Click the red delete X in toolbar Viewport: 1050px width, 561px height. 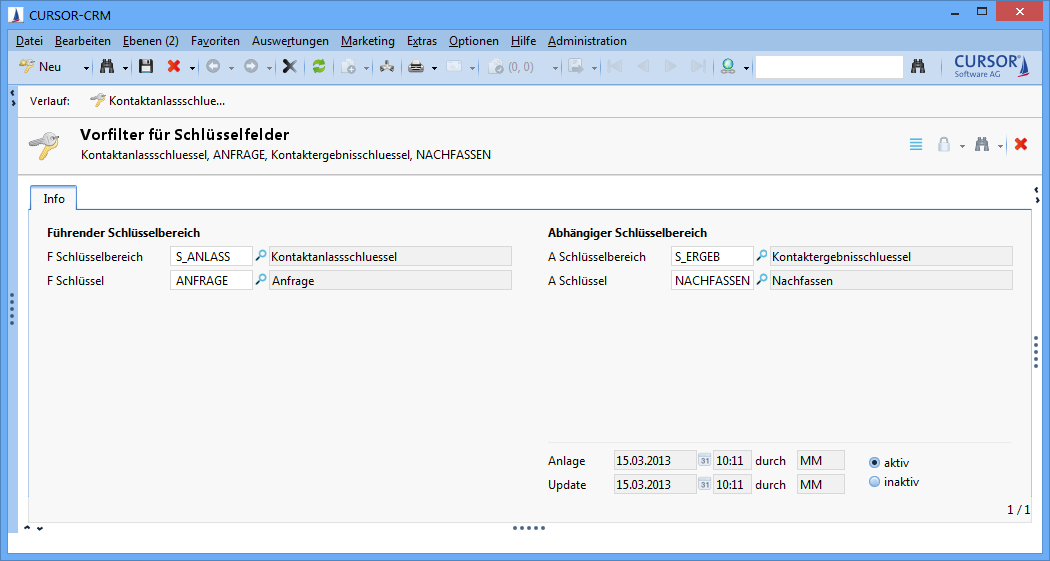click(174, 67)
